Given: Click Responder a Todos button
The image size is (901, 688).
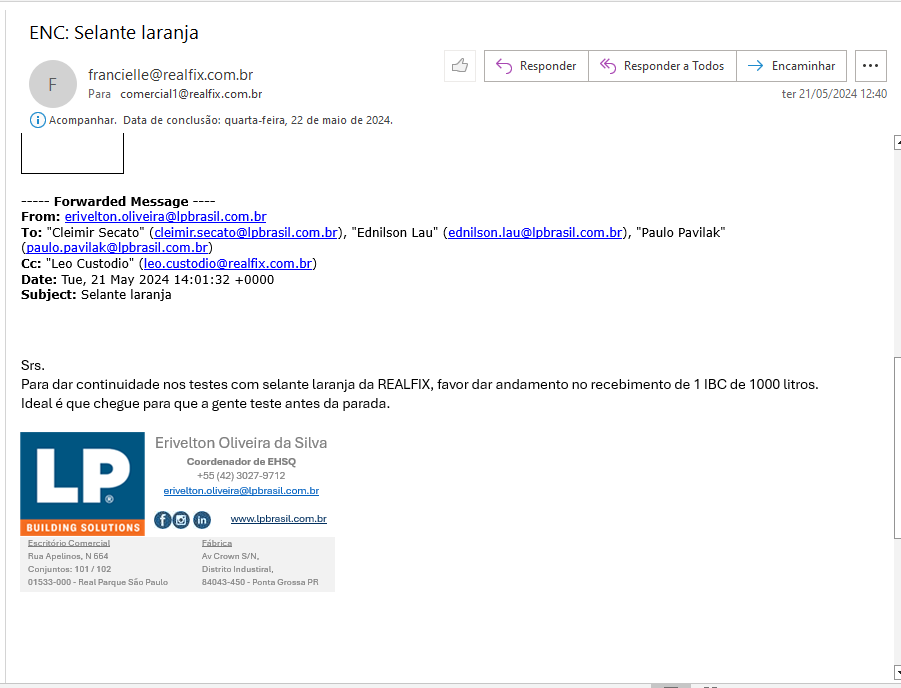Looking at the screenshot, I should pyautogui.click(x=662, y=66).
